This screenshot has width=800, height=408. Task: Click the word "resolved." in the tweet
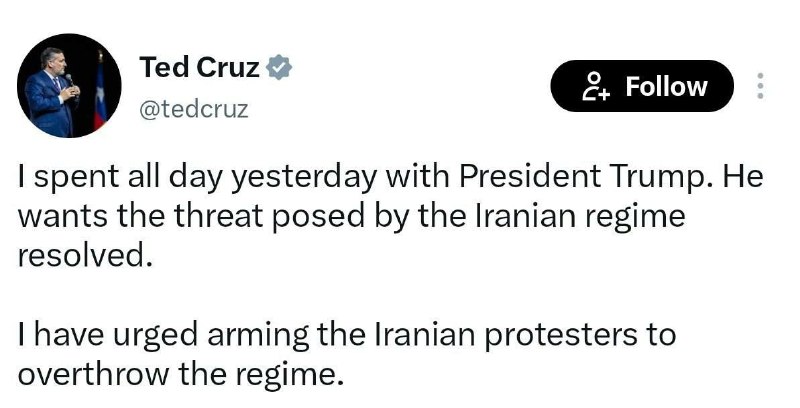[86, 255]
